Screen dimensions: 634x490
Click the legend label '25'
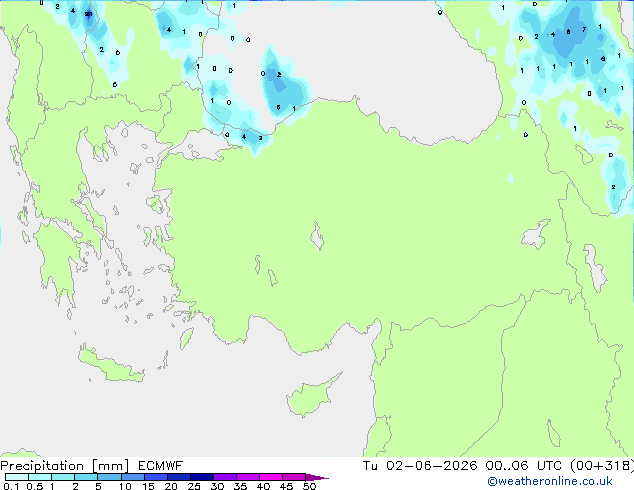[x=194, y=486]
